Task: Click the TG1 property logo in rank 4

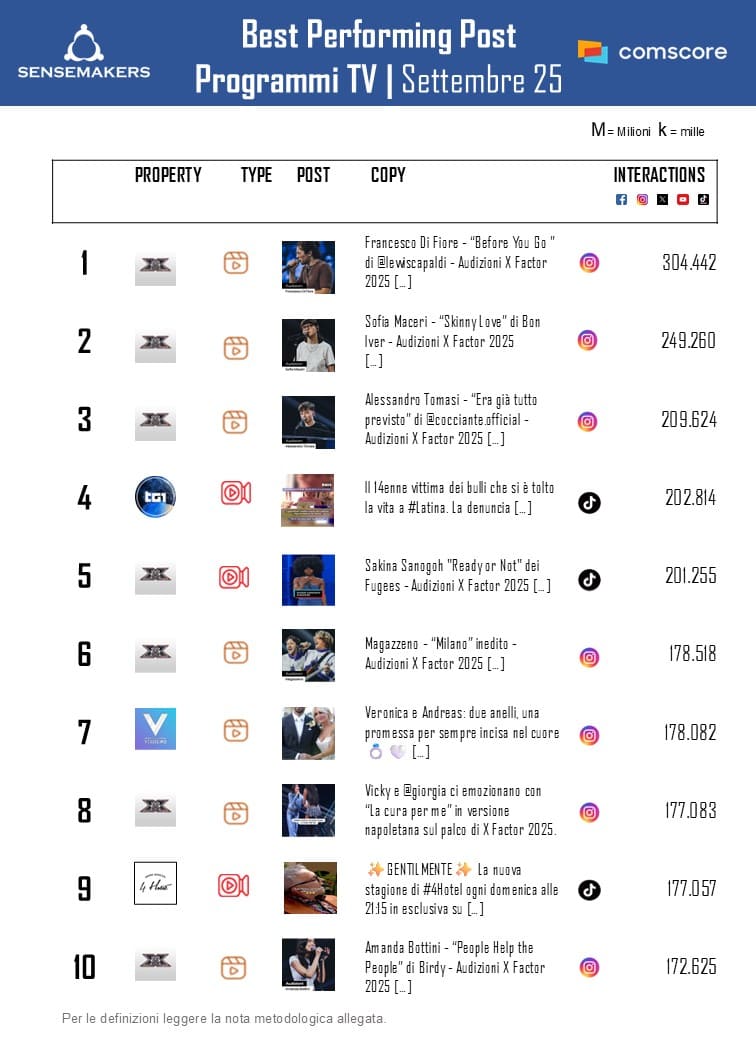Action: point(155,496)
